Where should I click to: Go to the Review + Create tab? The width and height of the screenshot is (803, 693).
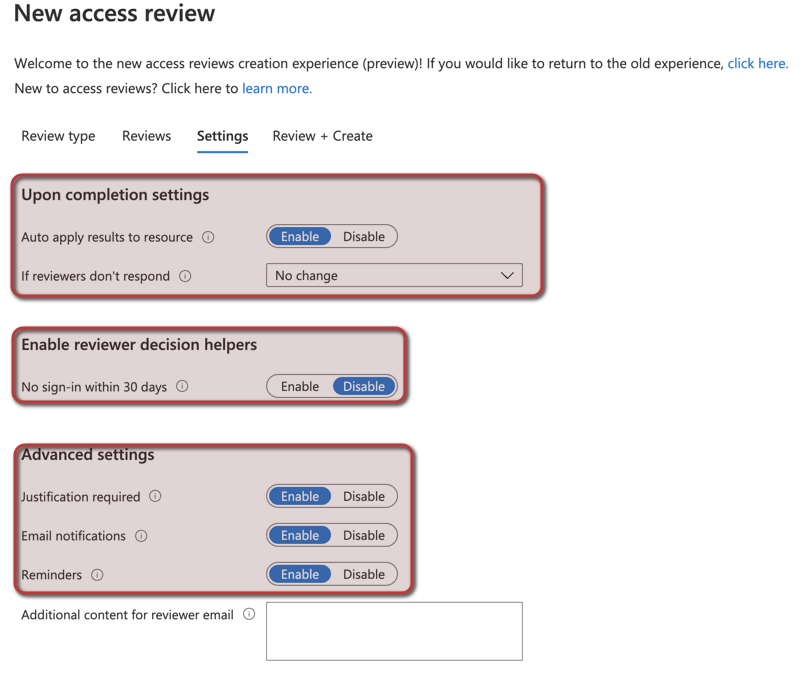coord(322,136)
